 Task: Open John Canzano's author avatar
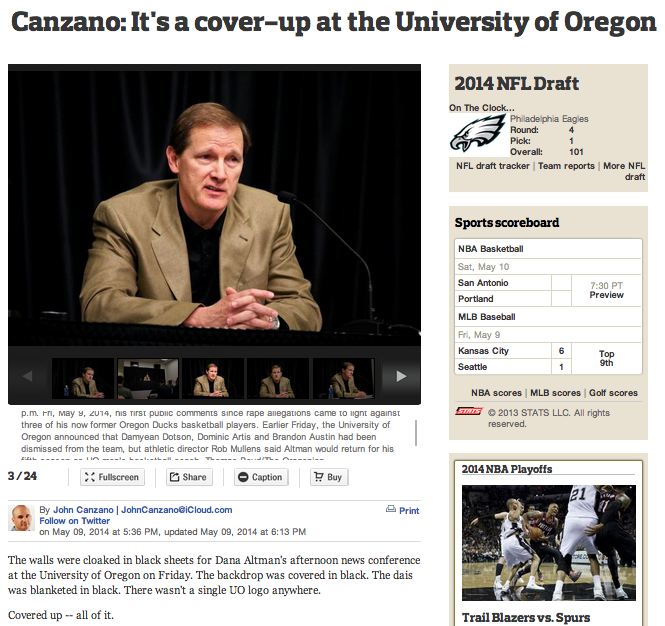click(x=21, y=518)
